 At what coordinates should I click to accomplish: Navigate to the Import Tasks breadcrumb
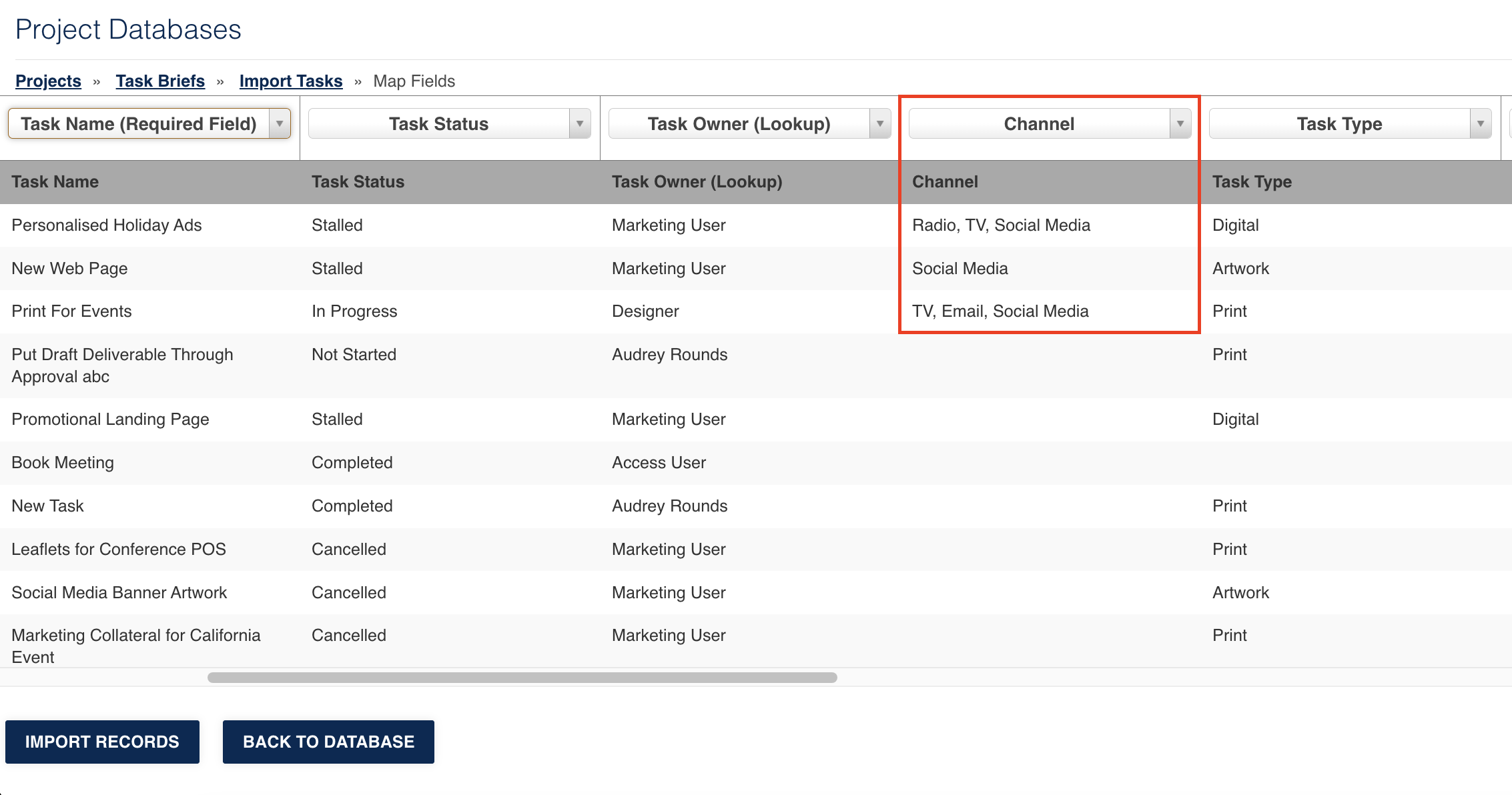coord(291,81)
